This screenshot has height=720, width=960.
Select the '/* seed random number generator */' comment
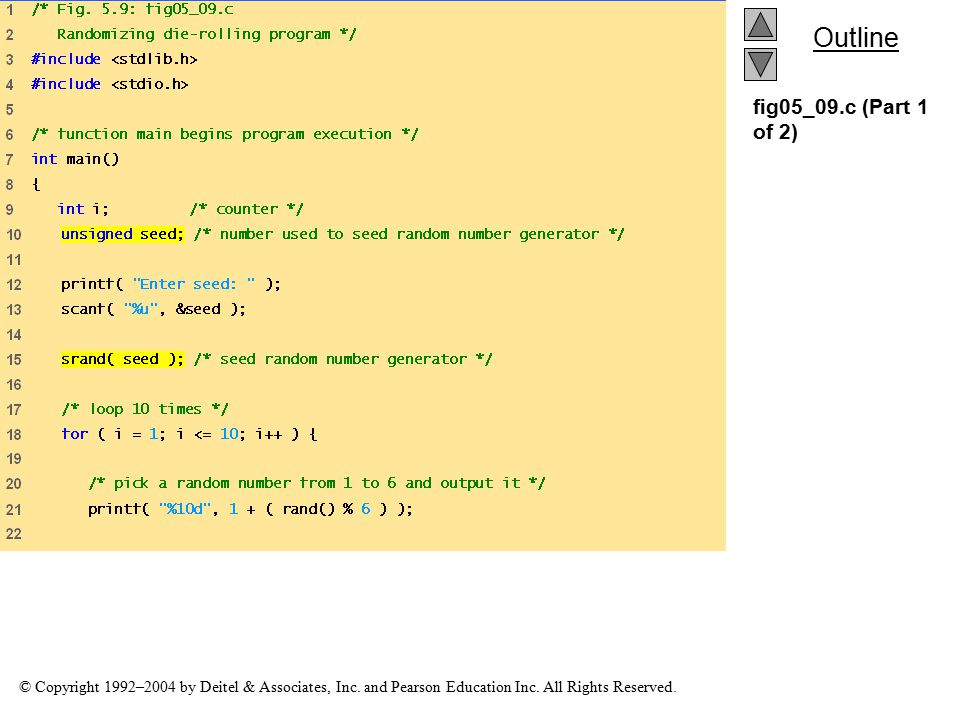pos(343,359)
